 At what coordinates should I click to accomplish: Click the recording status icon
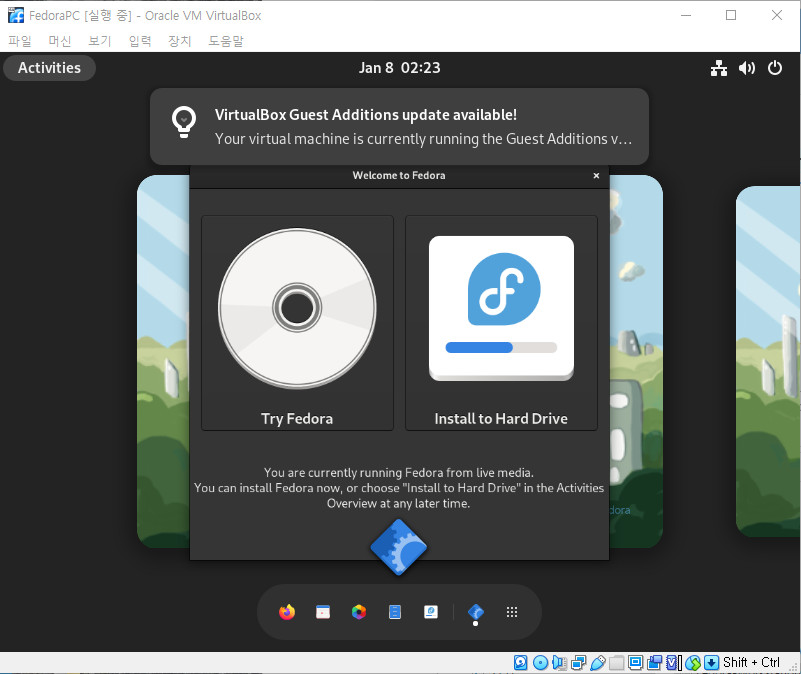tap(654, 663)
